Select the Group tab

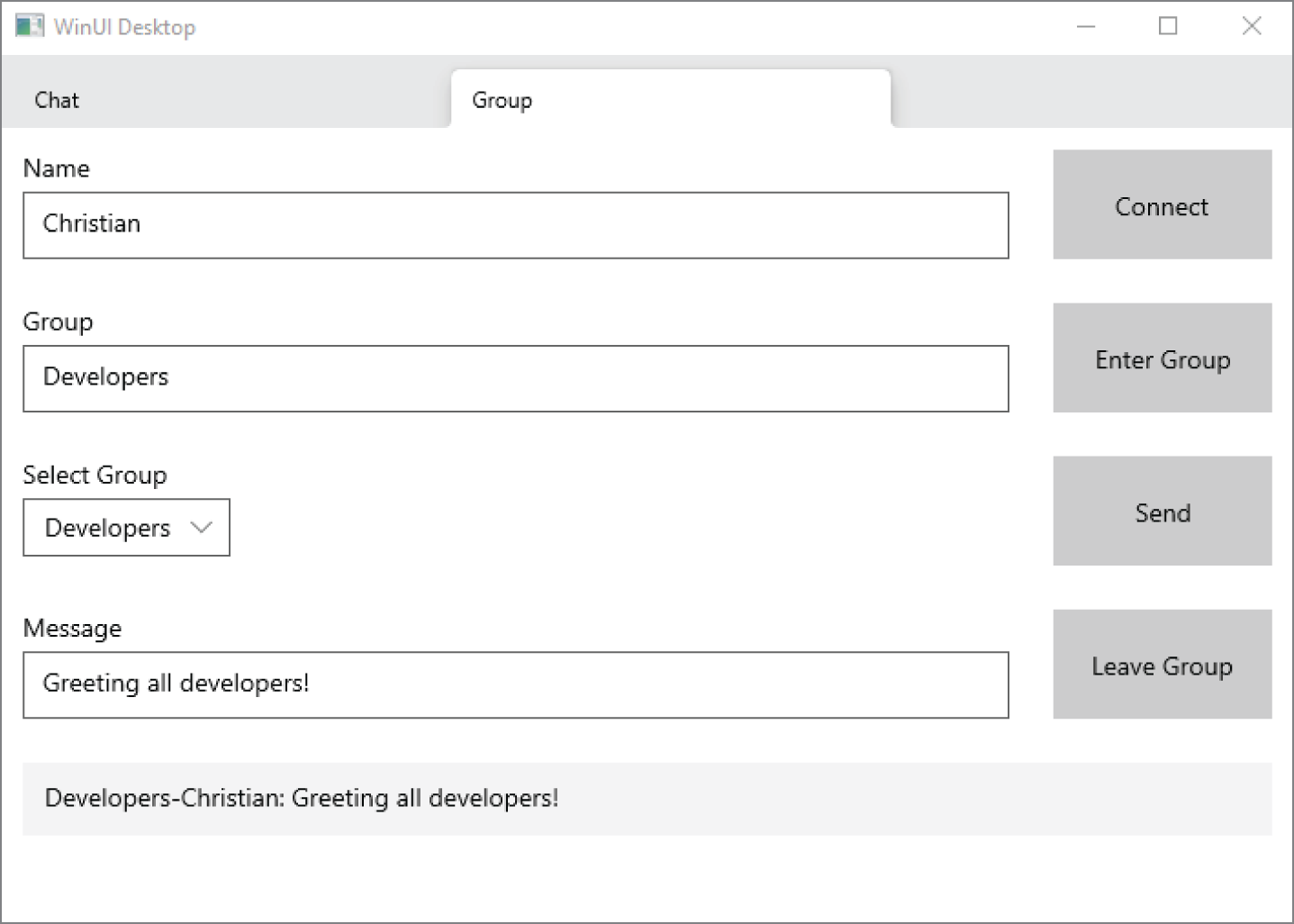502,100
